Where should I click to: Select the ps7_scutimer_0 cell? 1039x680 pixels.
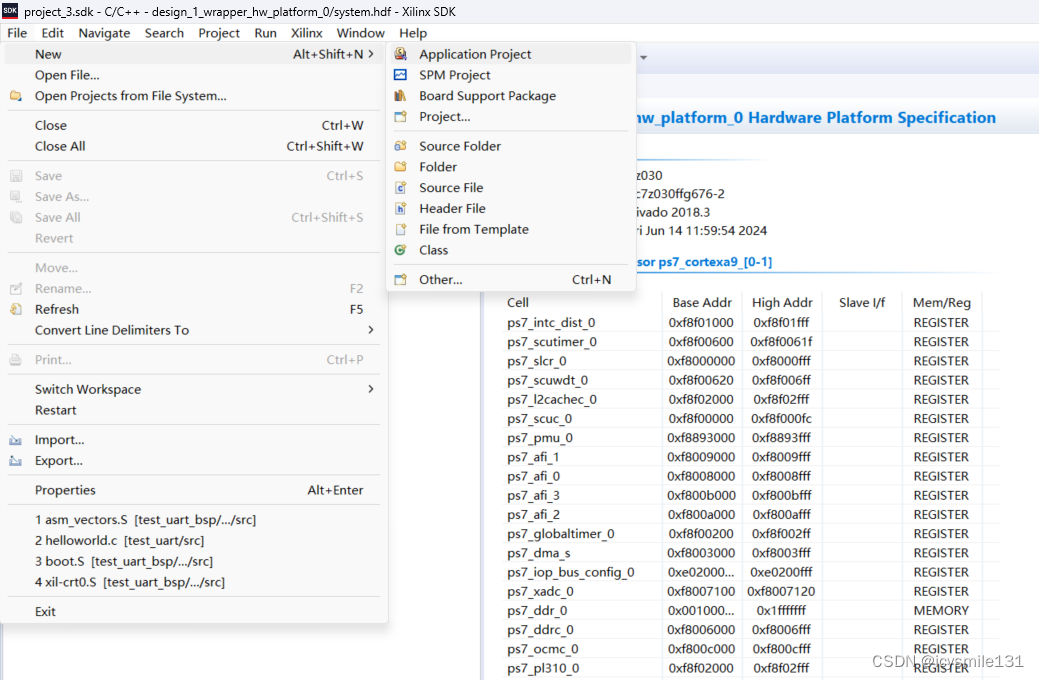(x=552, y=342)
